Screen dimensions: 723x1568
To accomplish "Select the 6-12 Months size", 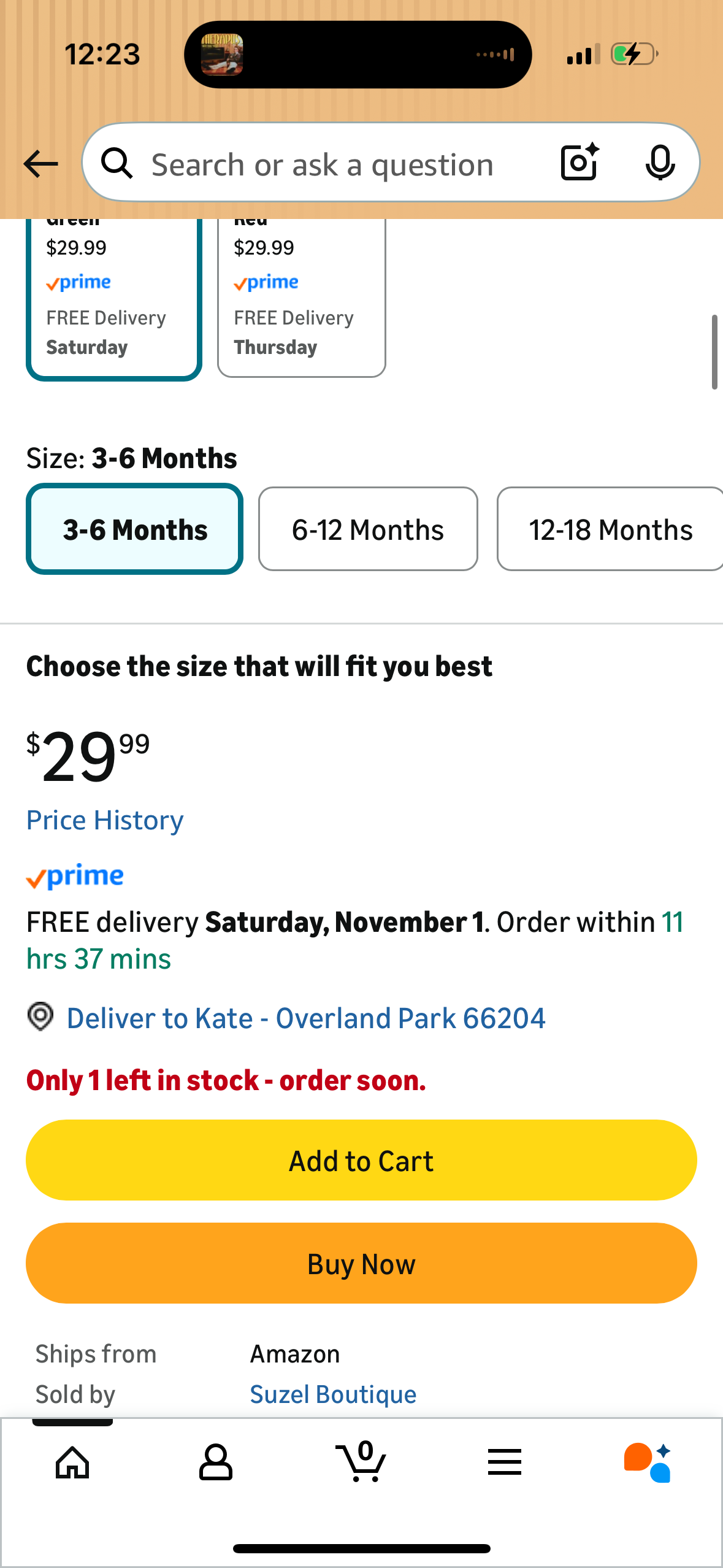I will click(368, 529).
